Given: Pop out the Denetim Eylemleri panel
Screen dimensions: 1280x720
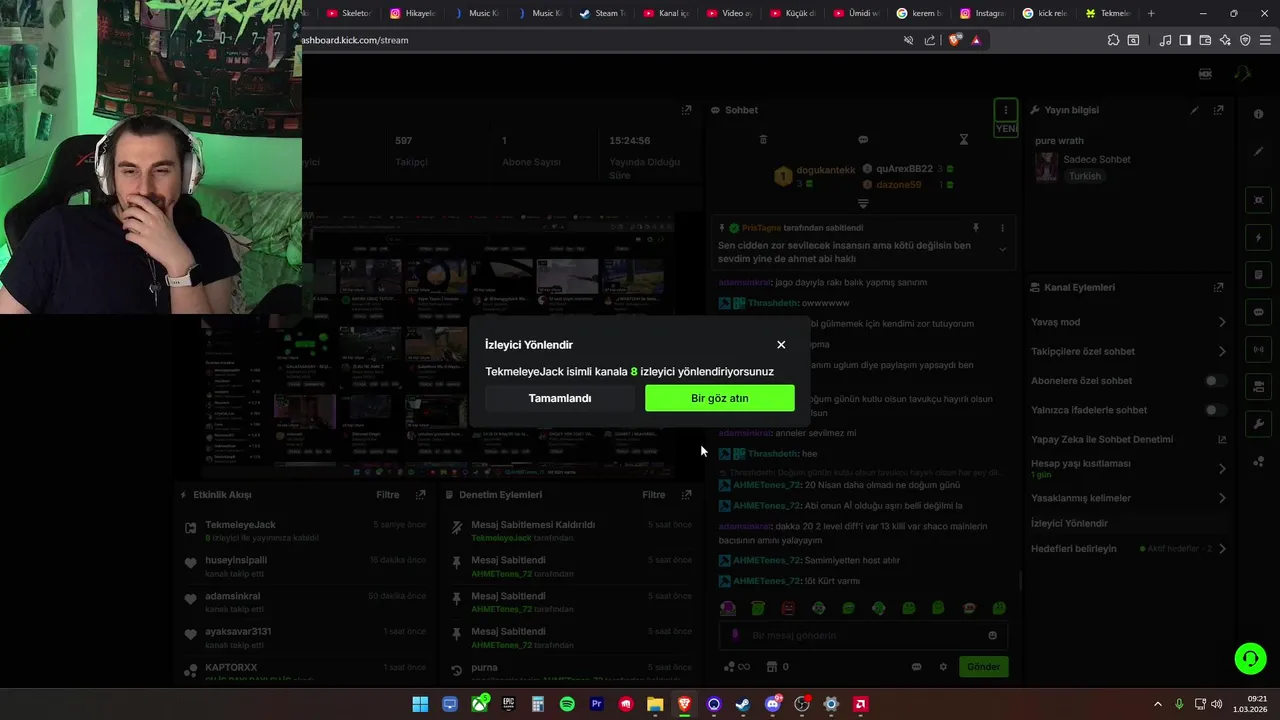Looking at the screenshot, I should click(686, 495).
